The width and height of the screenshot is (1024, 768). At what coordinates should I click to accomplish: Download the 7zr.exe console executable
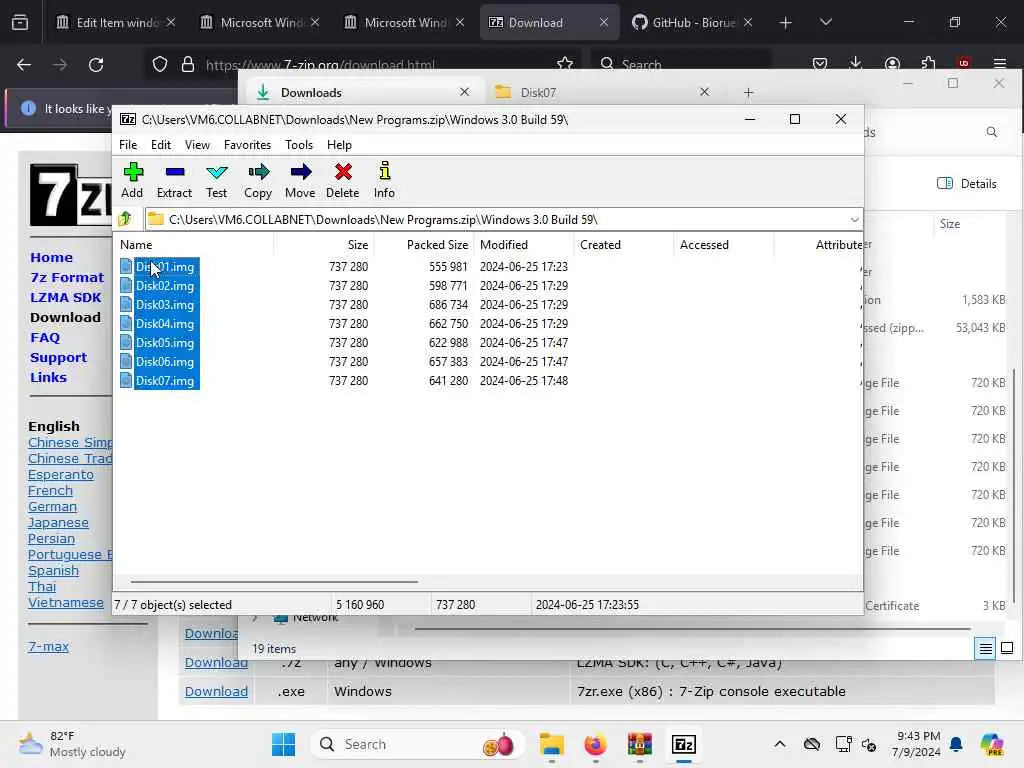point(216,691)
